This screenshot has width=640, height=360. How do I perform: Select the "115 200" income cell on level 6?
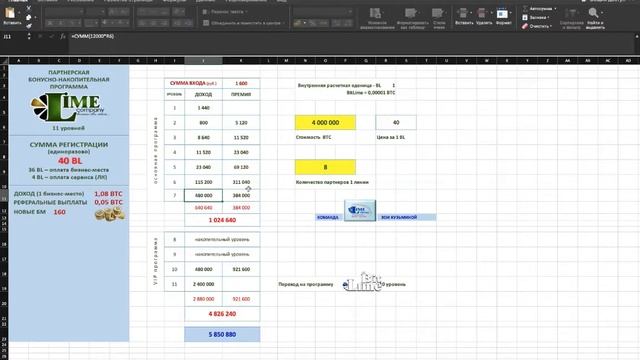coord(203,182)
